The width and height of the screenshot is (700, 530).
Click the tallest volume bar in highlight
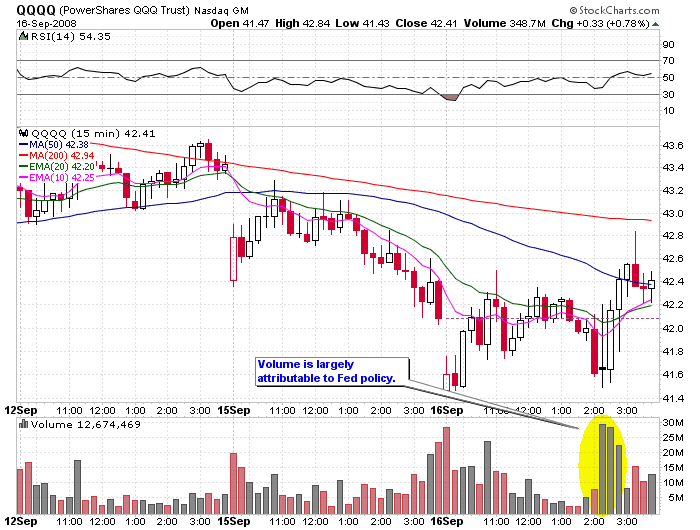[x=602, y=469]
